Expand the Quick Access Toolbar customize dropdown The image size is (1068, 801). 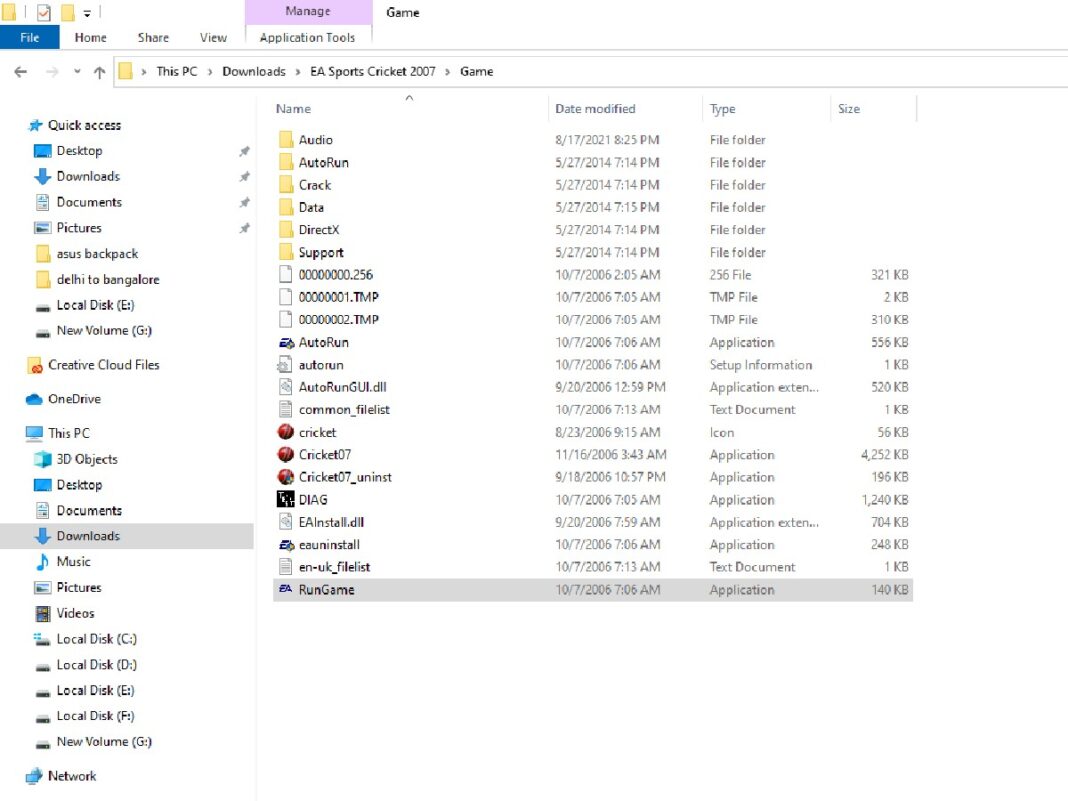point(87,13)
